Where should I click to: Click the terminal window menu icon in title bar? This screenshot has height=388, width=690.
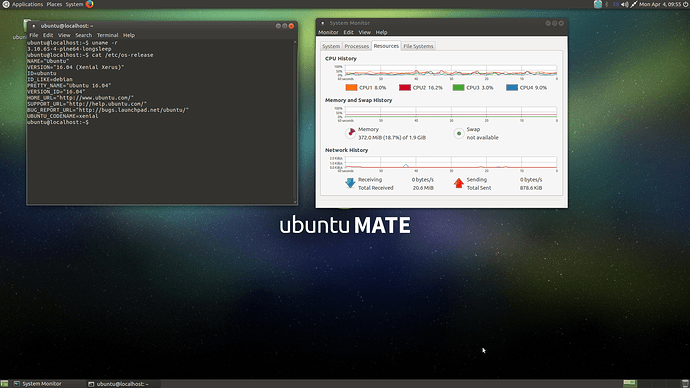[x=33, y=26]
